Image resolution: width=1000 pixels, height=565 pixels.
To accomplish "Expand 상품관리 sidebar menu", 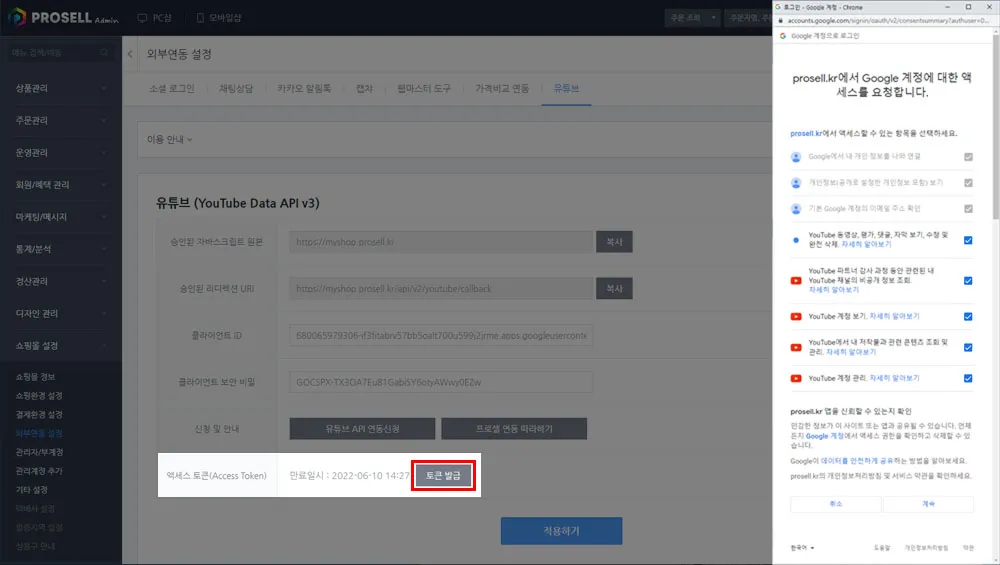I will (61, 88).
